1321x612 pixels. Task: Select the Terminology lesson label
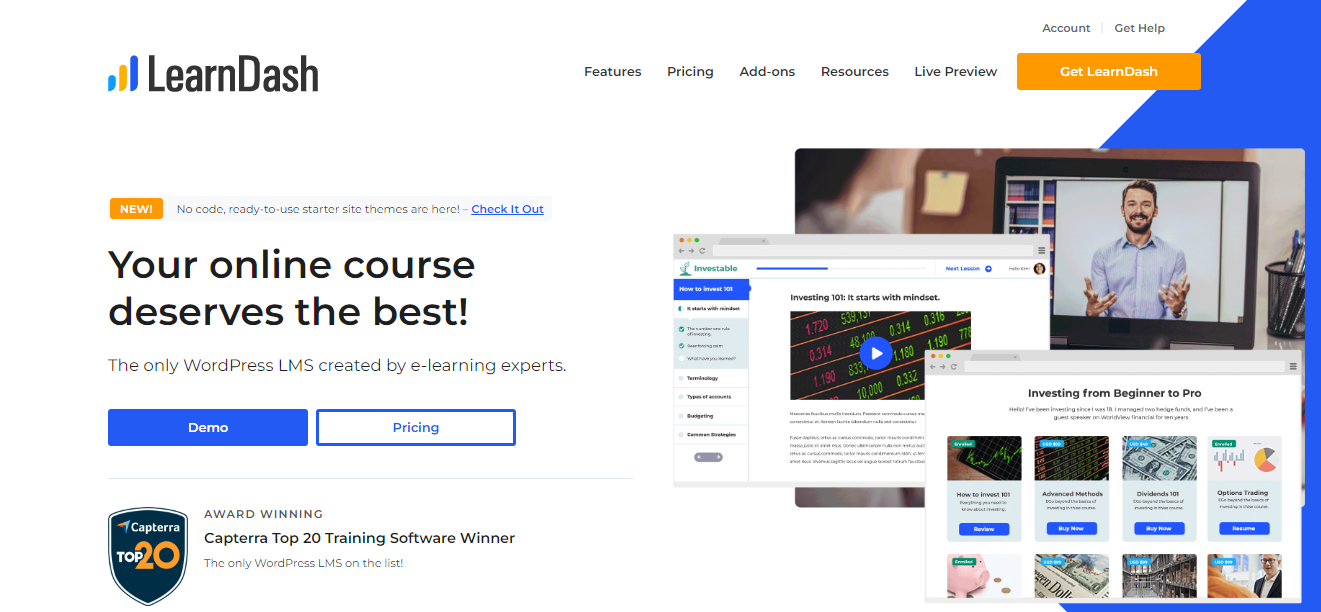coord(702,378)
